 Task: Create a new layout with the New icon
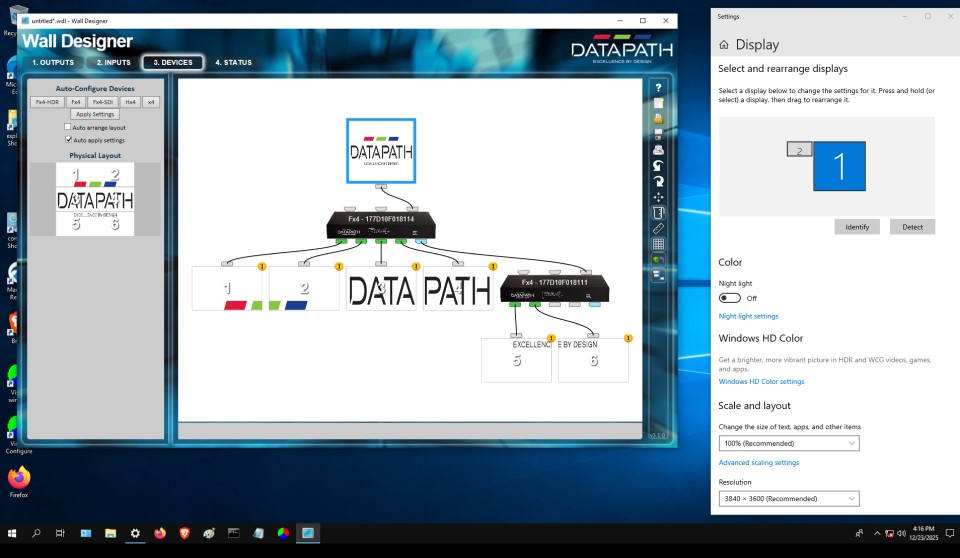point(658,103)
